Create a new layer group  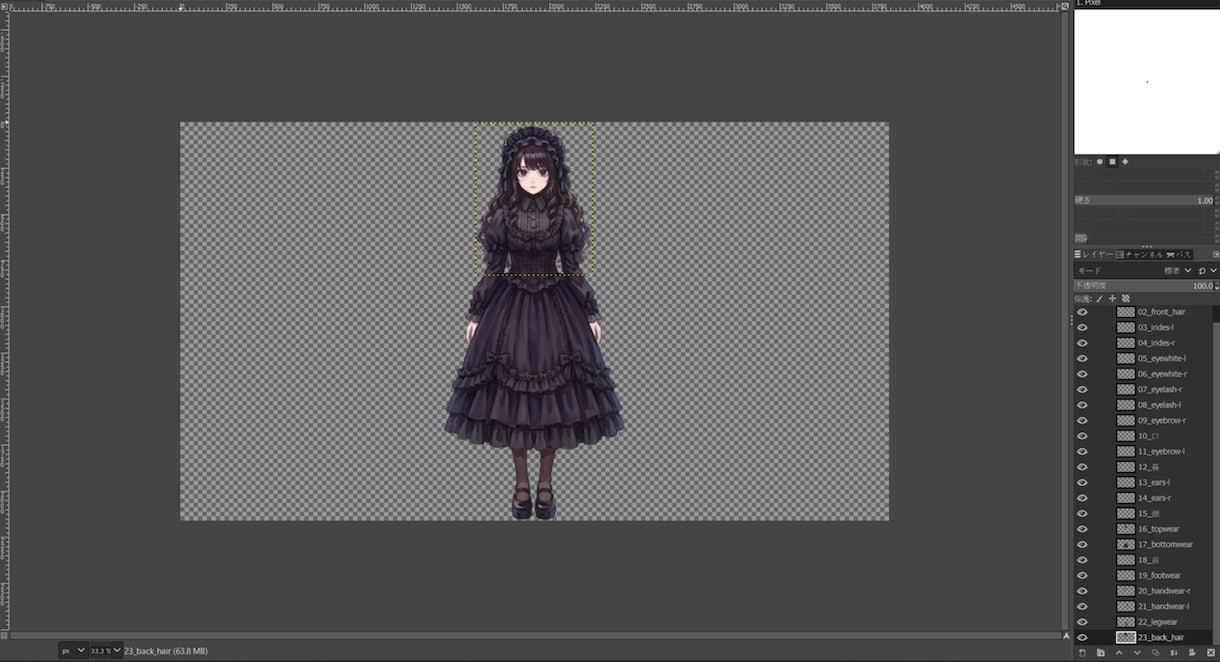coord(1100,653)
